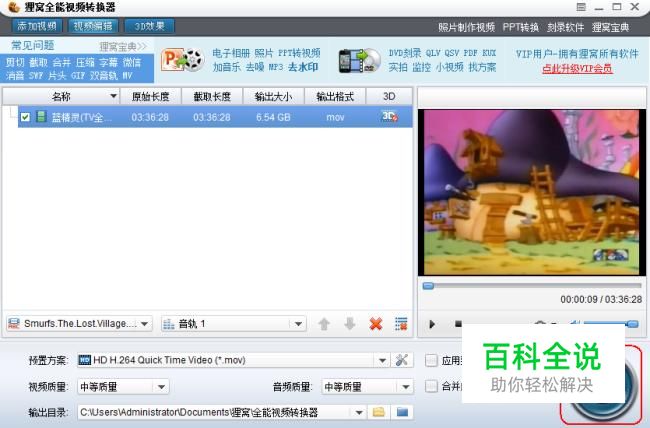Stop the preview playback
The height and width of the screenshot is (428, 650).
(458, 323)
